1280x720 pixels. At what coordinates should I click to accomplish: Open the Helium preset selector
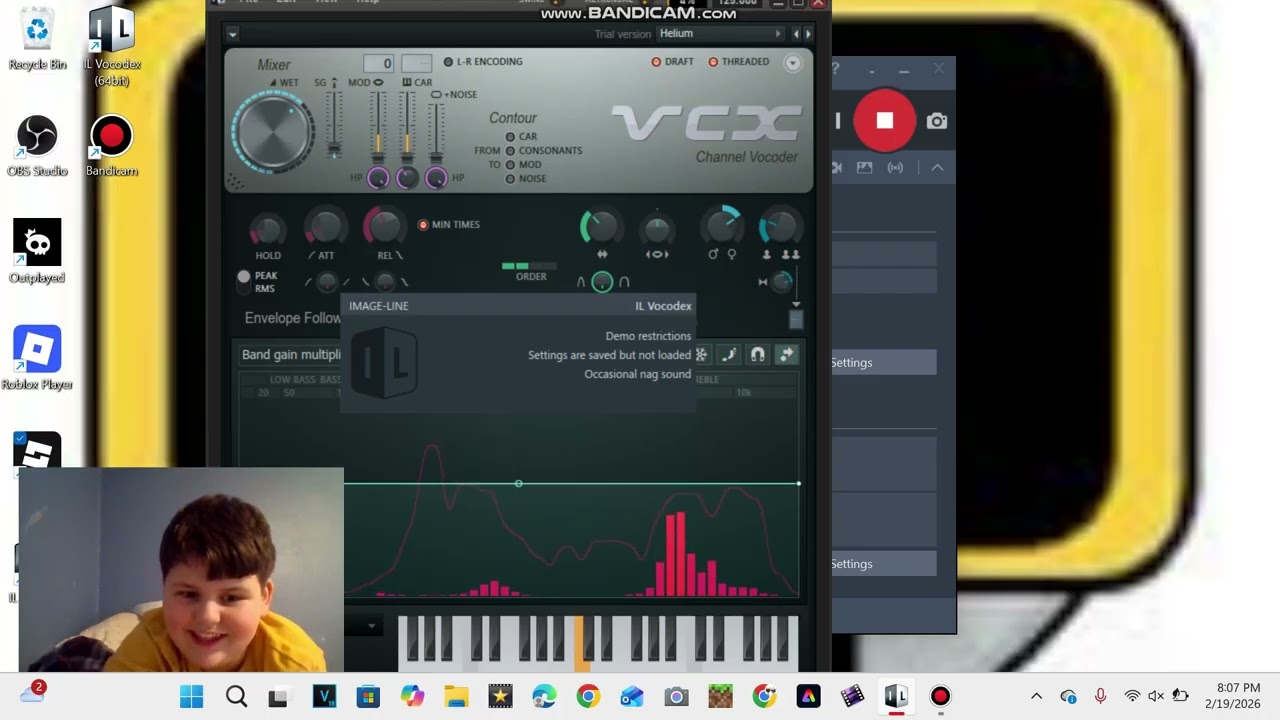[722, 34]
